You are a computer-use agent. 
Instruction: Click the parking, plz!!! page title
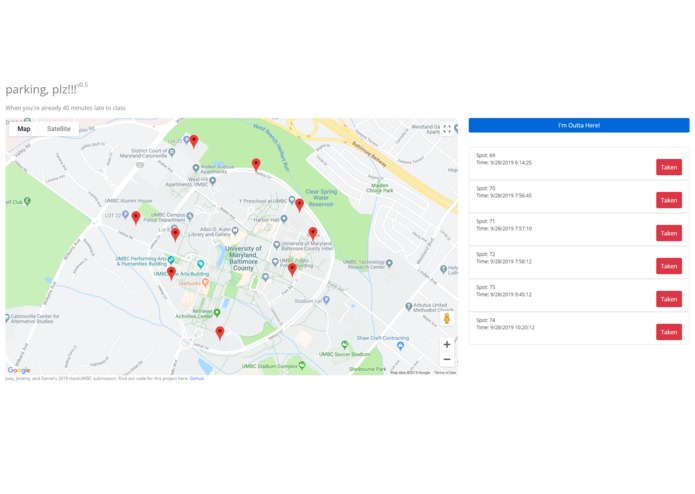(41, 89)
